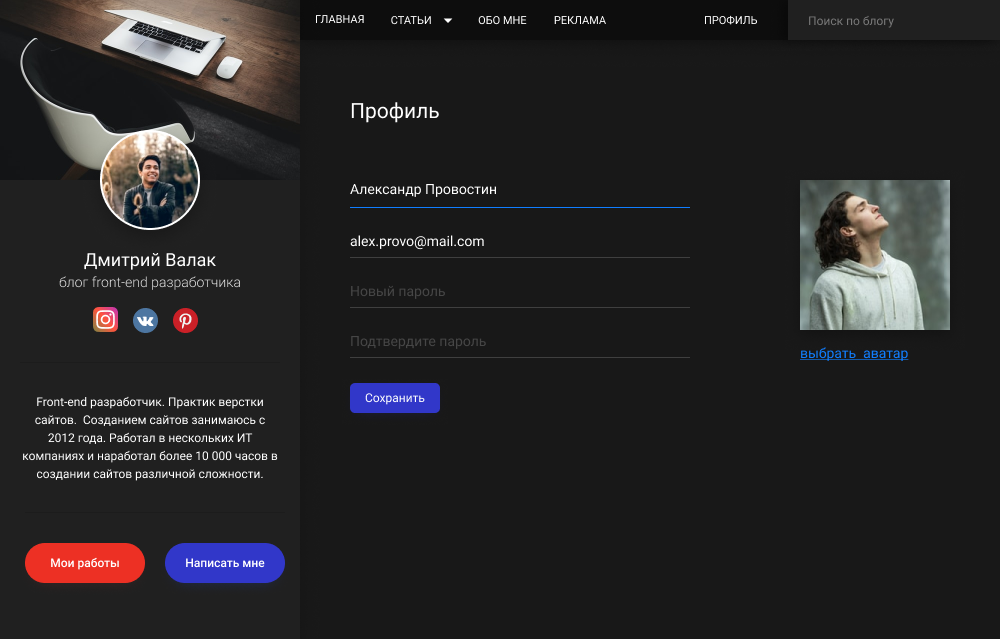1000x639 pixels.
Task: Click the Профиль page heading
Action: (395, 112)
